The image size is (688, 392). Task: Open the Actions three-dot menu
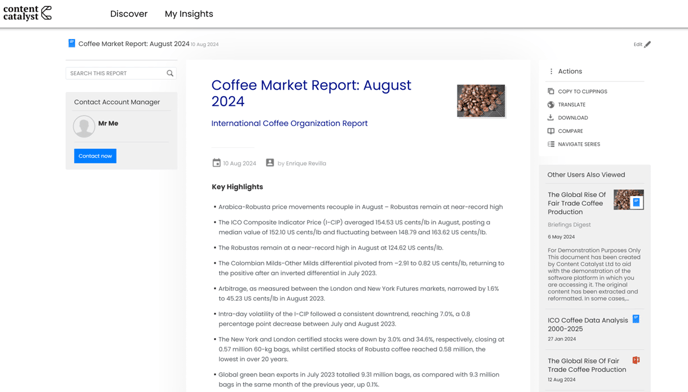click(551, 71)
